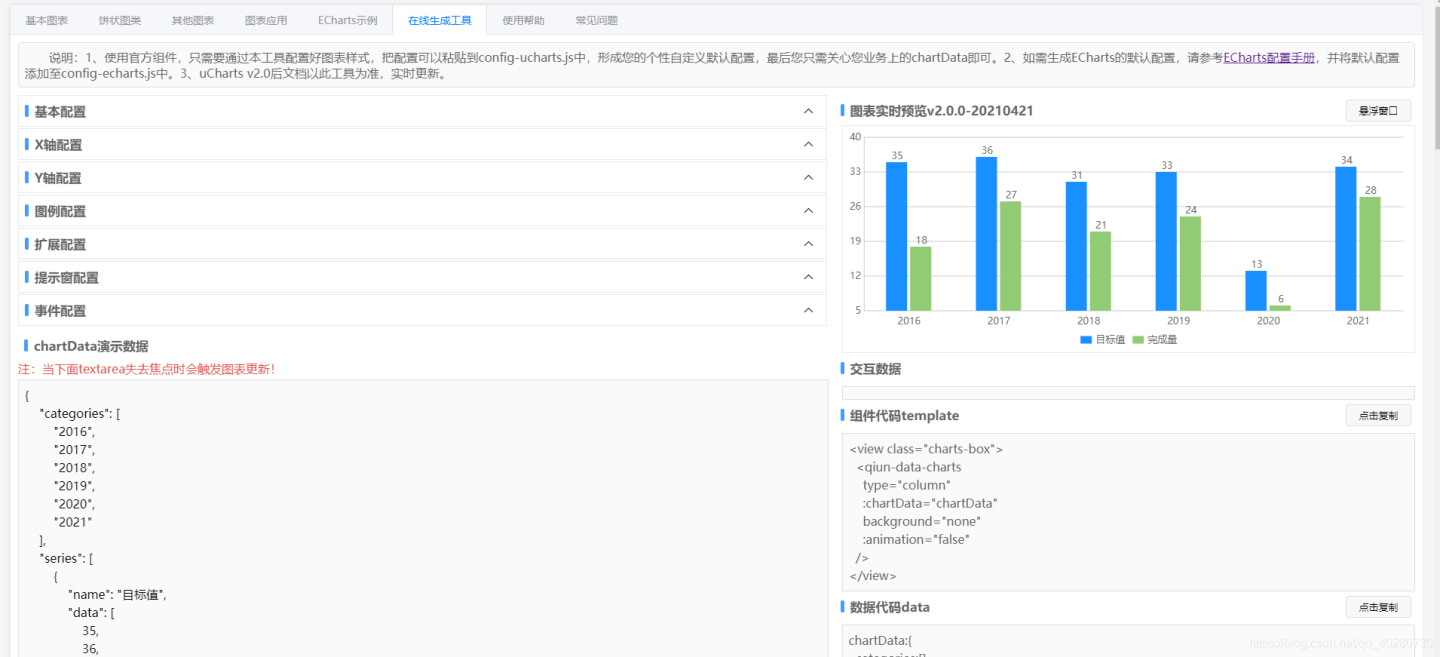Image resolution: width=1440 pixels, height=657 pixels.
Task: Open the 使用帮助 tab
Action: click(x=522, y=19)
